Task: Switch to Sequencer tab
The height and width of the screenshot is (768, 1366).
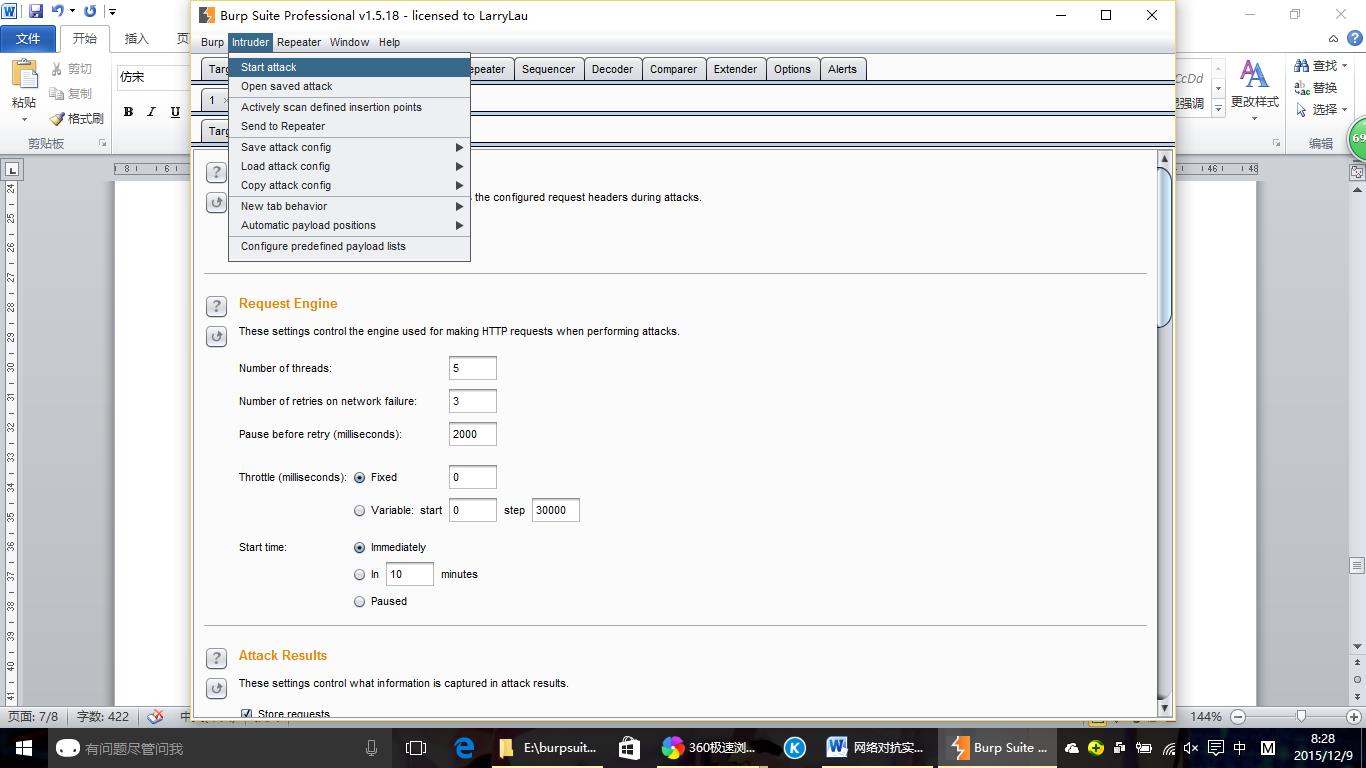Action: (548, 69)
